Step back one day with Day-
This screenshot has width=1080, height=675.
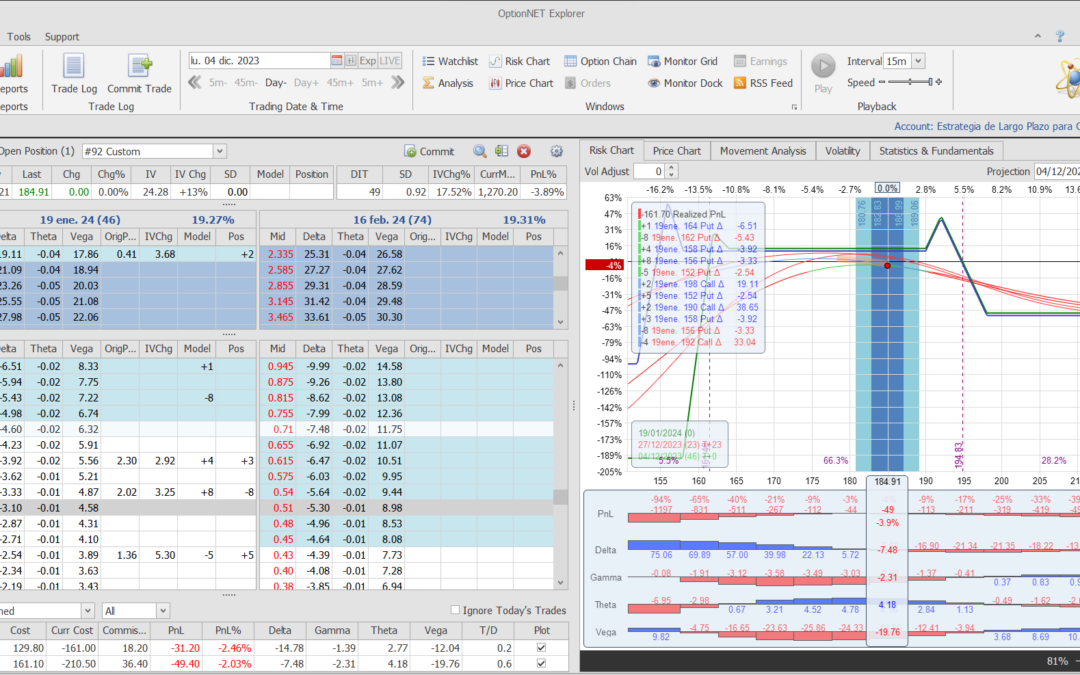coord(276,83)
